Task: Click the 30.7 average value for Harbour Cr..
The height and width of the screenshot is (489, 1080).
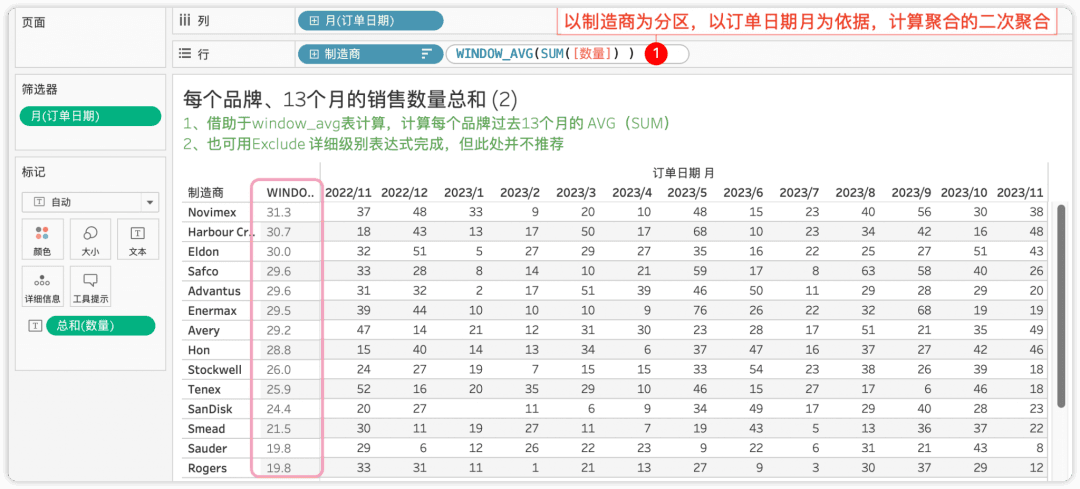Action: click(279, 232)
